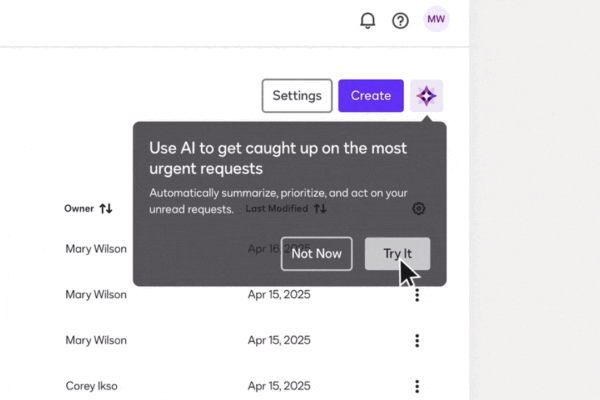Select Corey Ikso owner cell
600x400 pixels.
(90, 386)
